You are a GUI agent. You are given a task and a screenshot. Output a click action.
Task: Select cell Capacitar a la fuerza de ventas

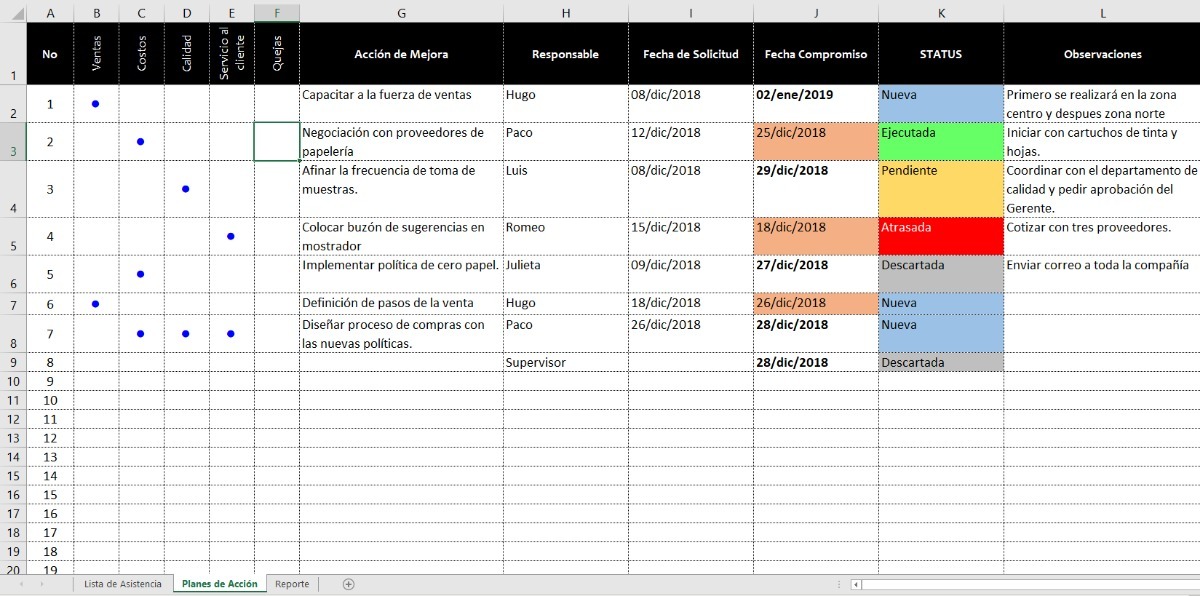401,104
